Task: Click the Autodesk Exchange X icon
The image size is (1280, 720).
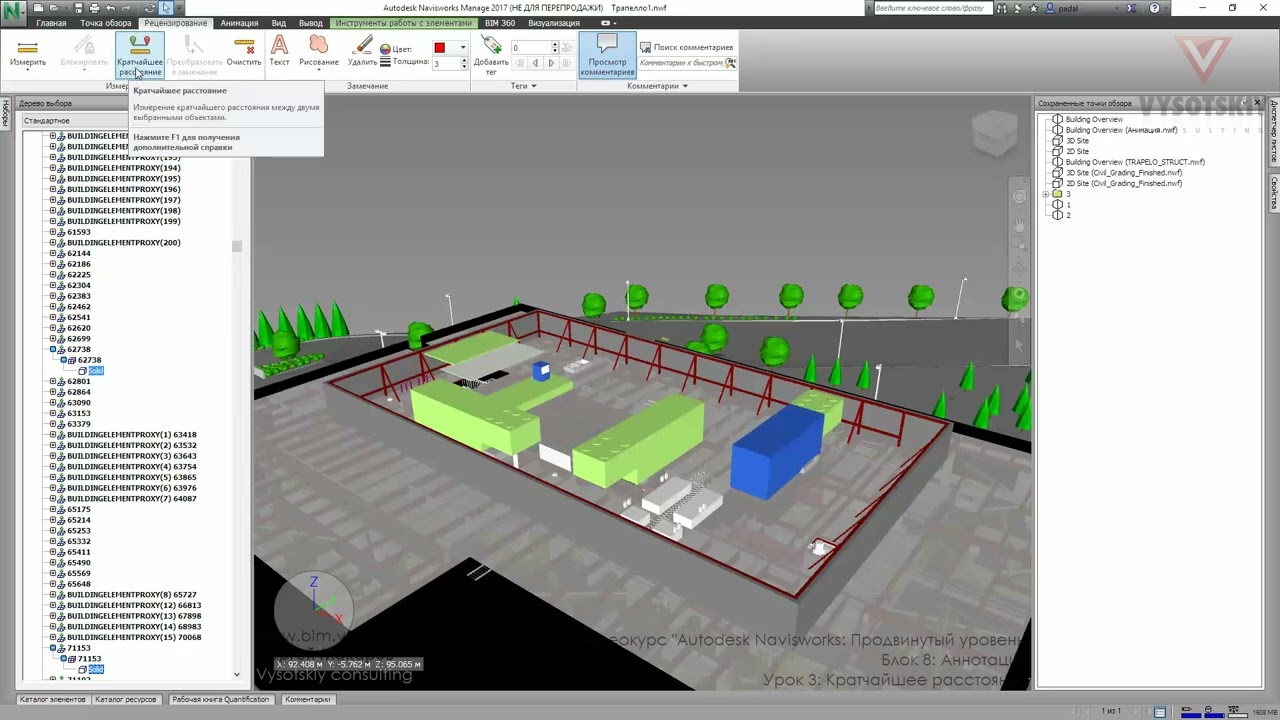Action: pyautogui.click(x=1133, y=8)
